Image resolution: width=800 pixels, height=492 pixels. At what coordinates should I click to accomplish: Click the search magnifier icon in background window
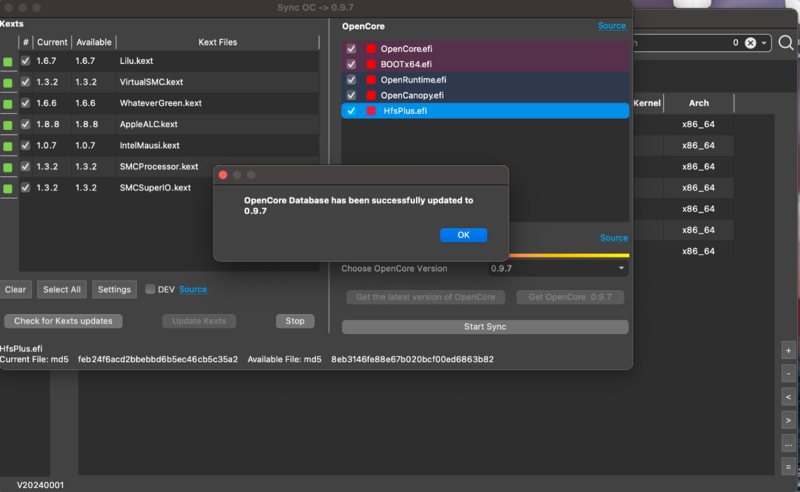pyautogui.click(x=786, y=43)
